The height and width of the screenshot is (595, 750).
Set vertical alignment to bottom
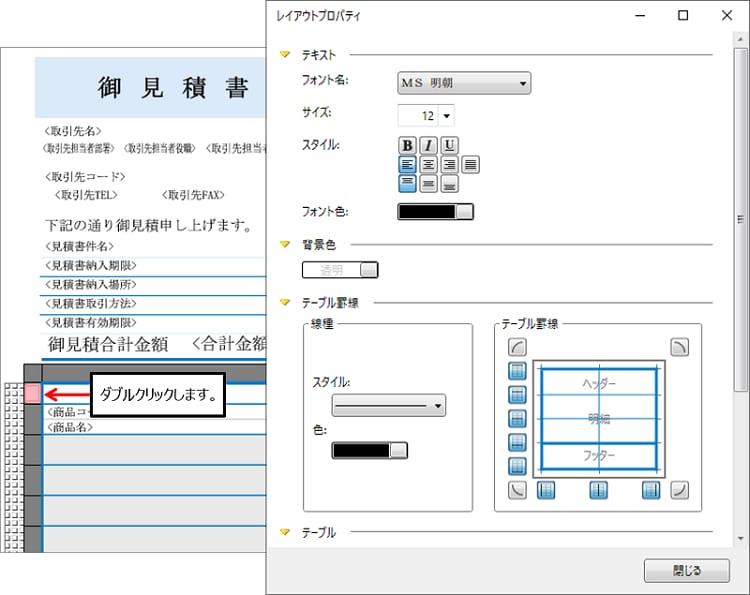pyautogui.click(x=450, y=183)
